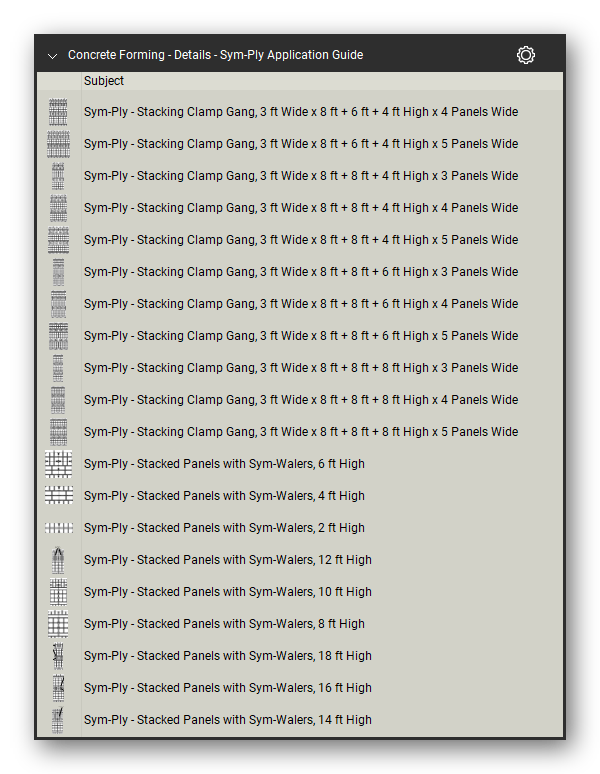600x774 pixels.
Task: Select text Stacked Panels with Sym-Walers, 18 ft High
Action: coord(227,656)
